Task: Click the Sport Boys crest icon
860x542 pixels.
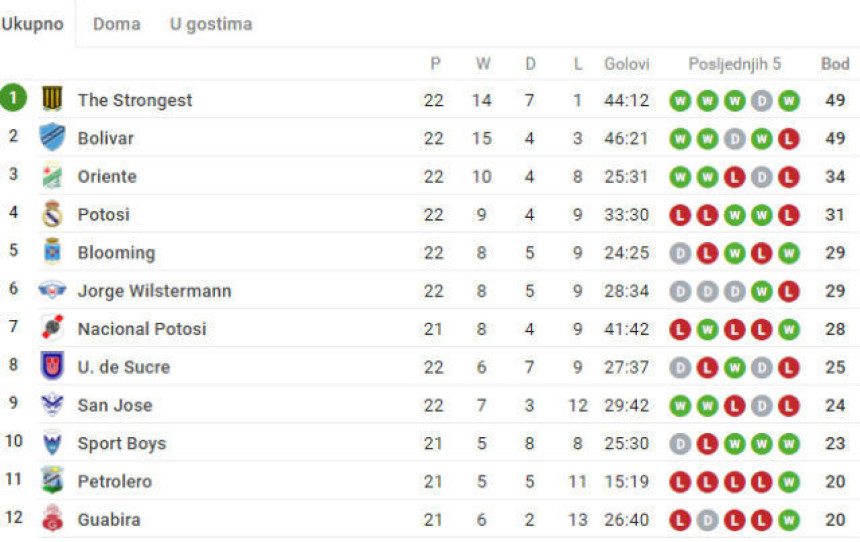Action: [52, 443]
